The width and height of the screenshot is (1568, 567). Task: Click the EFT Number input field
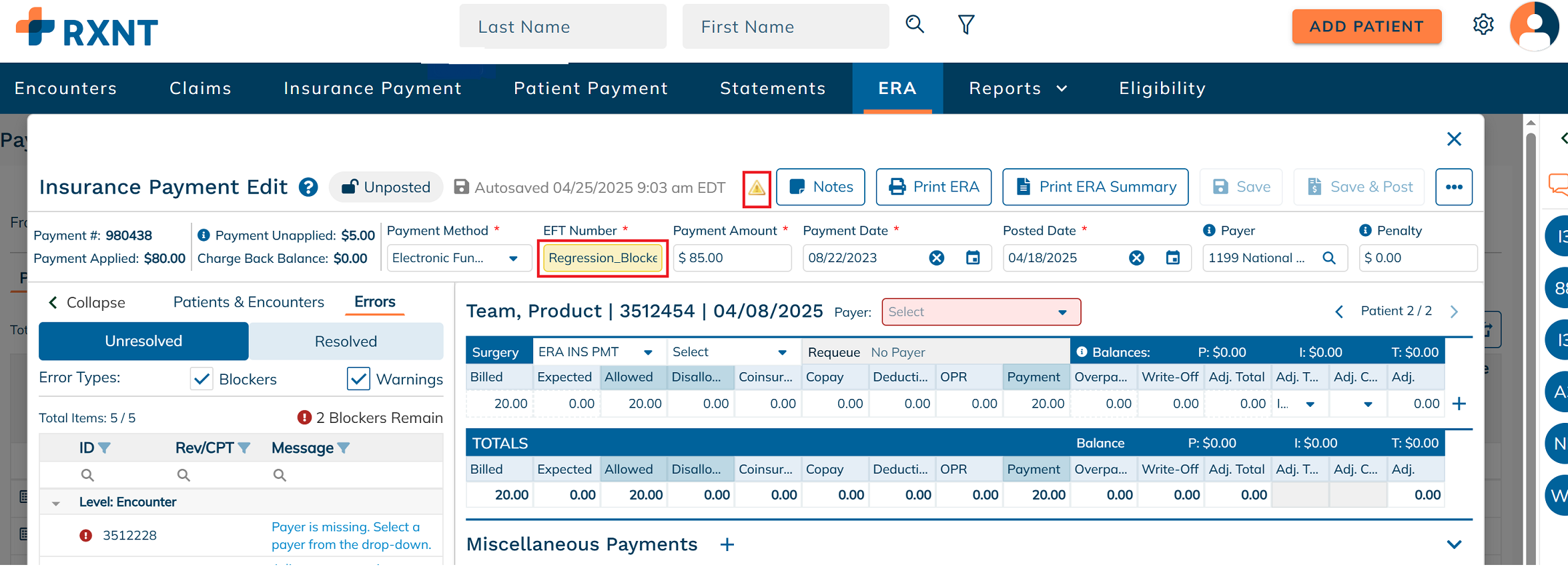coord(603,258)
